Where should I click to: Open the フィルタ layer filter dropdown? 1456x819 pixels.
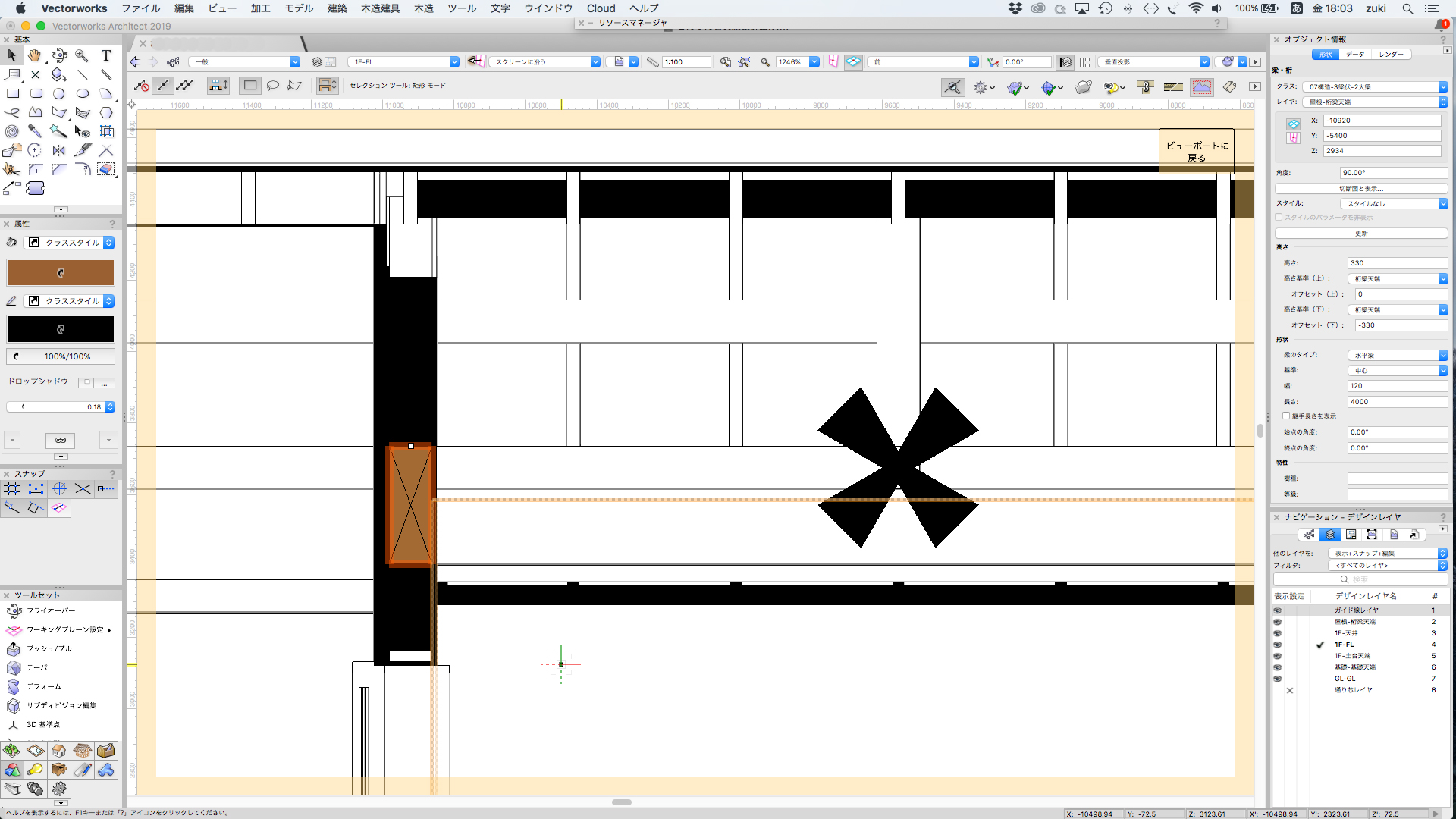click(x=1388, y=566)
